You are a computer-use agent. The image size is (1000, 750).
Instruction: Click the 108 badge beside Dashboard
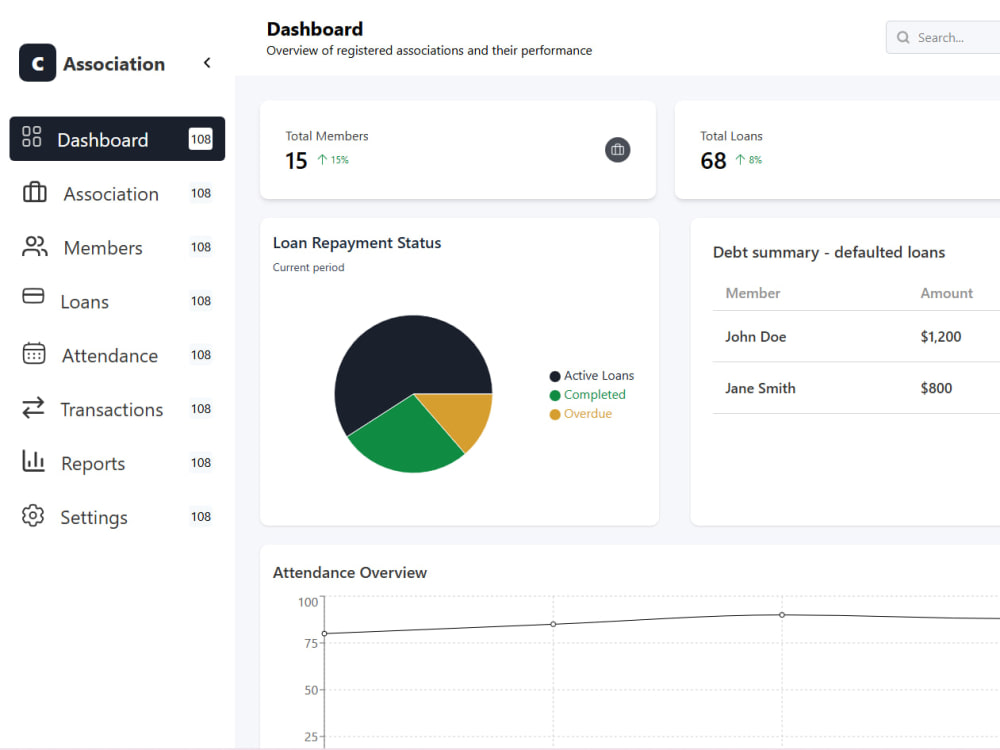(x=201, y=139)
